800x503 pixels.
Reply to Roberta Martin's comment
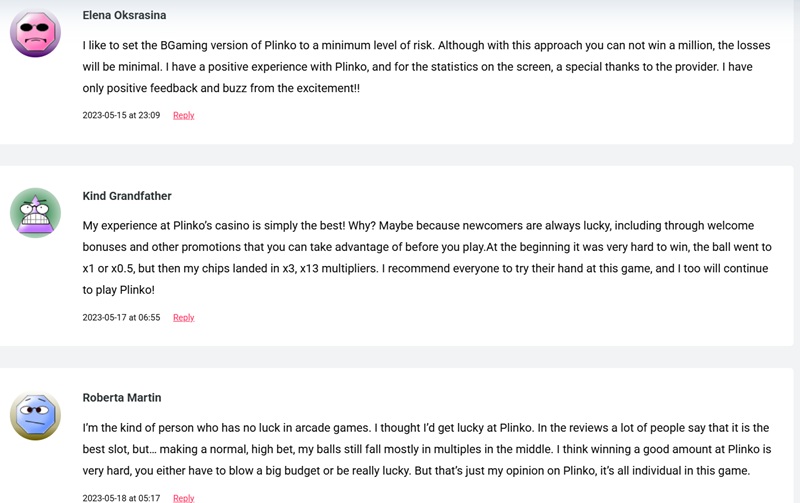pyautogui.click(x=184, y=497)
